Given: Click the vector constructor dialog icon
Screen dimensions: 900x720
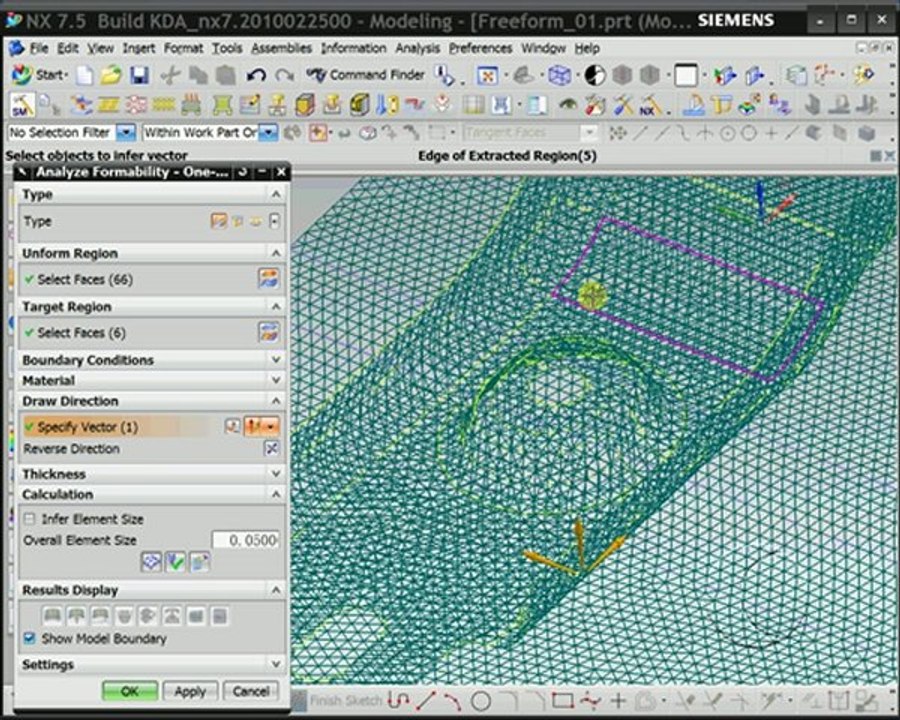Looking at the screenshot, I should 232,426.
